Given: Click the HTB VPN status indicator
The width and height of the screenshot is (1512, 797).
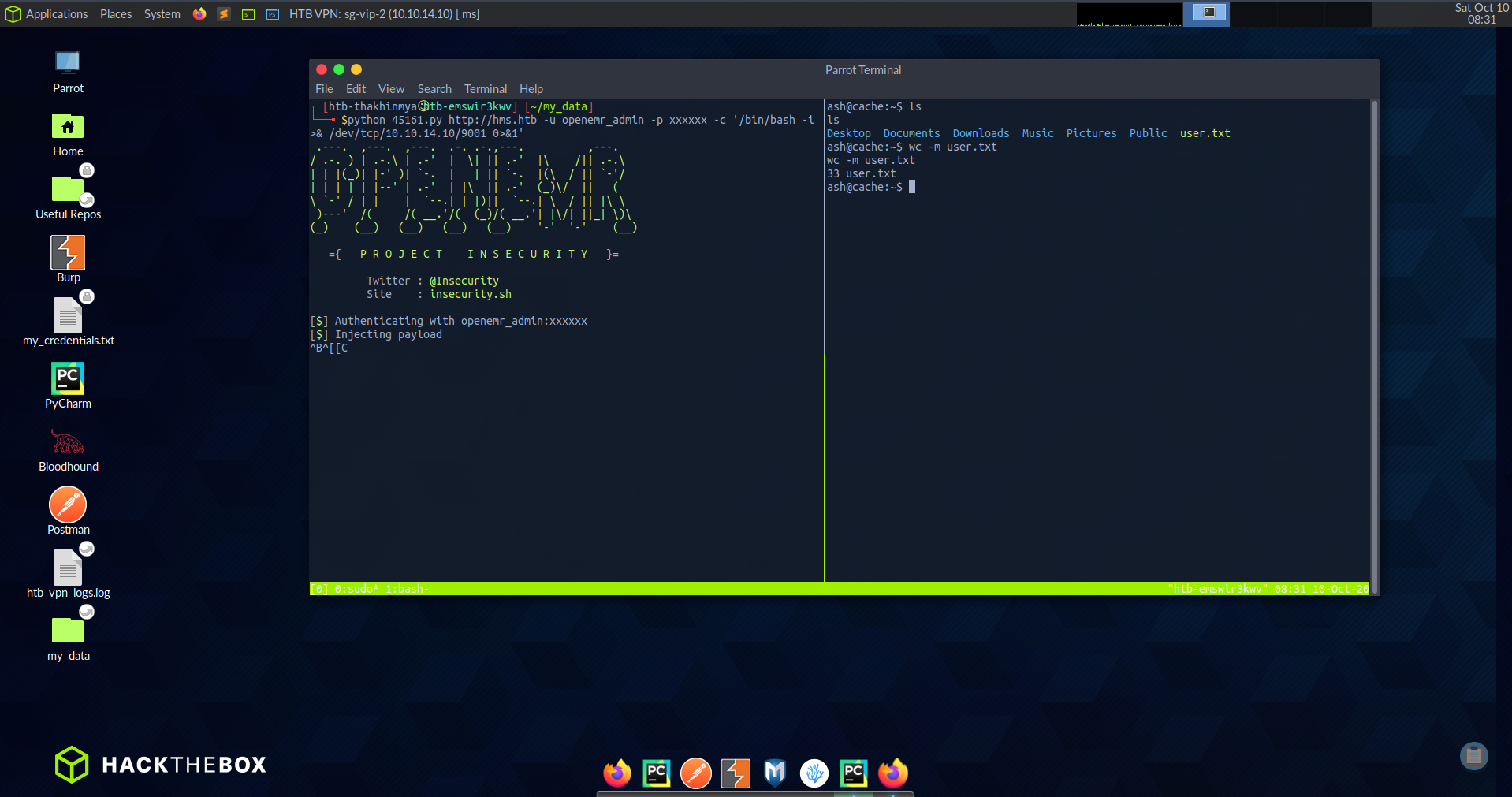Looking at the screenshot, I should click(x=384, y=14).
